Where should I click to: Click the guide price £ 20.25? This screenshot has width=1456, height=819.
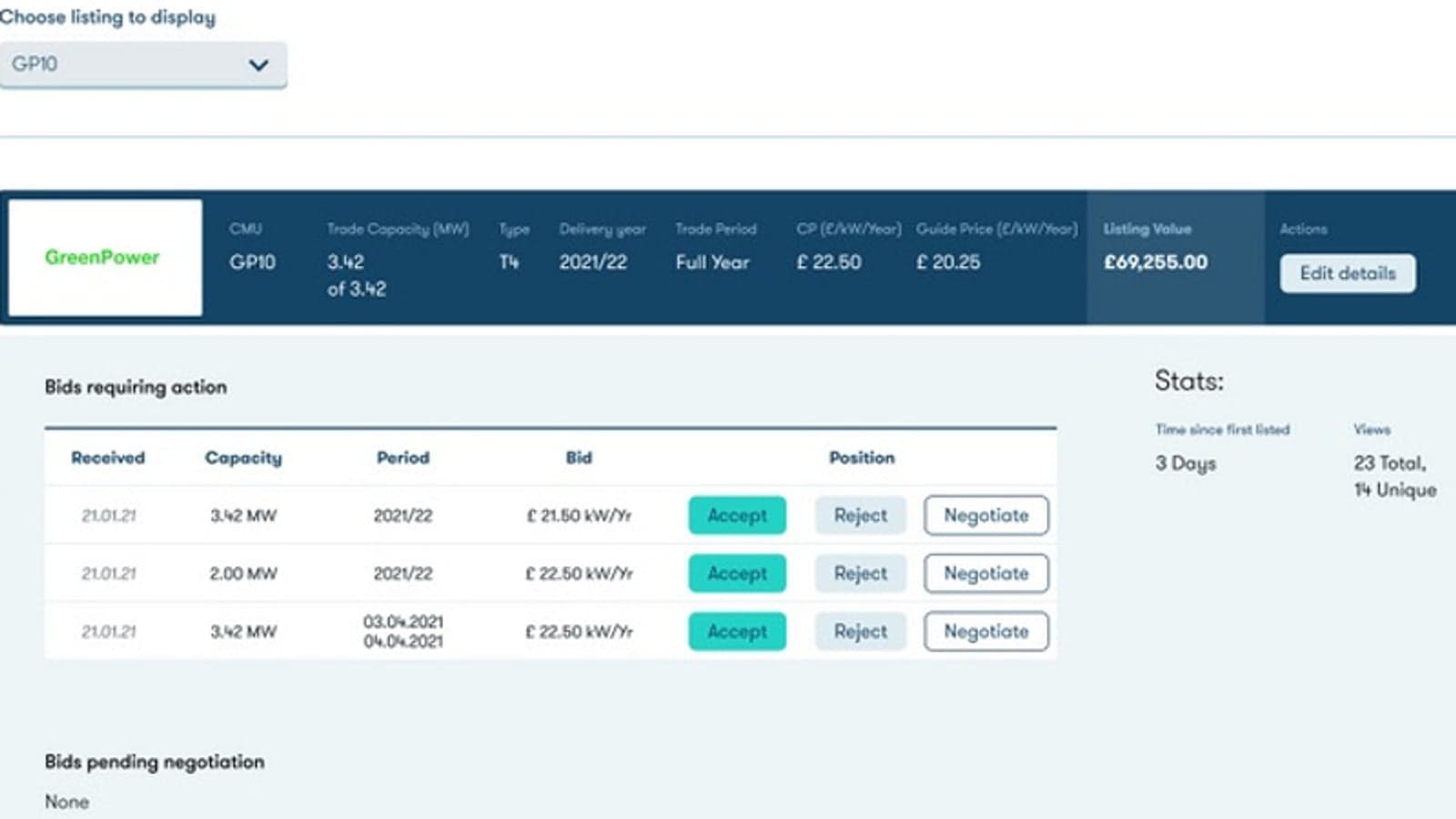[x=948, y=262]
